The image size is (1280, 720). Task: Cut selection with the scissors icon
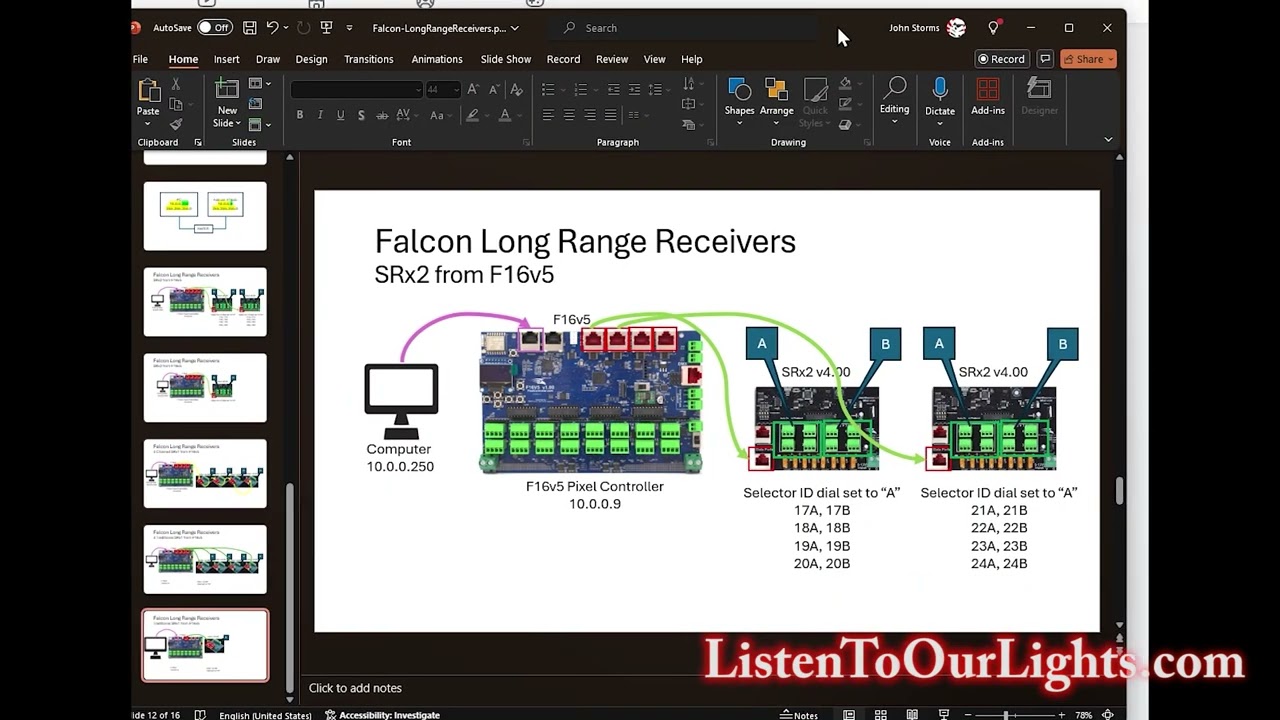click(x=176, y=84)
